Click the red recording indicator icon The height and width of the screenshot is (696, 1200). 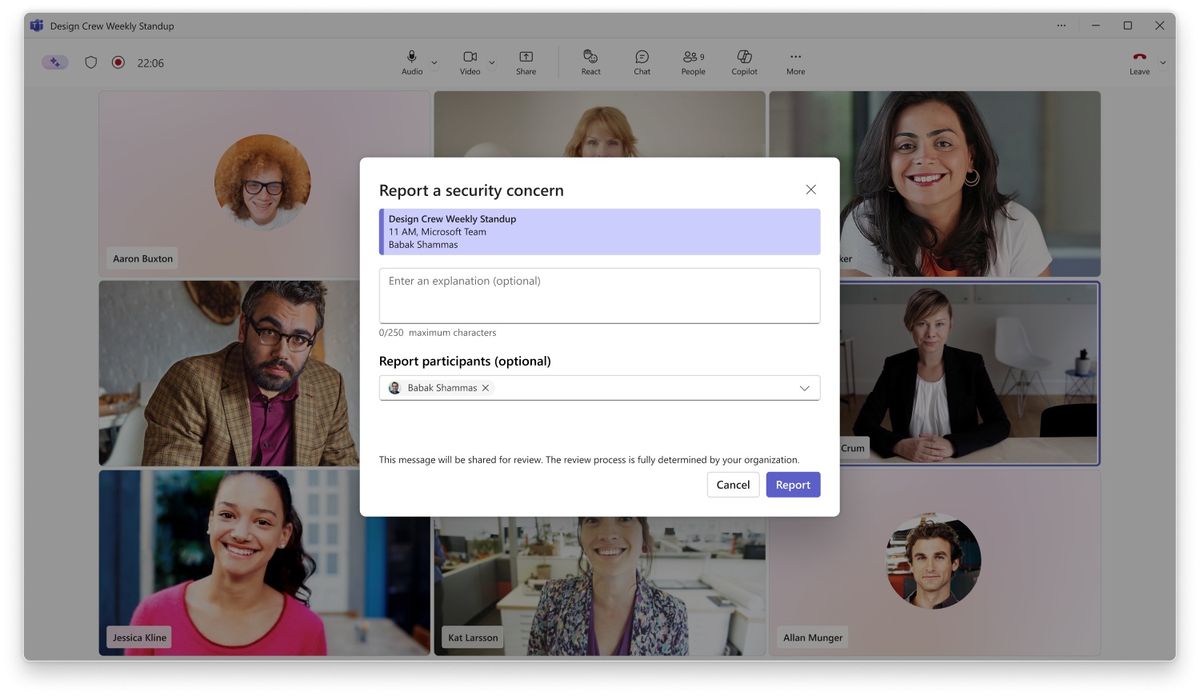(118, 62)
